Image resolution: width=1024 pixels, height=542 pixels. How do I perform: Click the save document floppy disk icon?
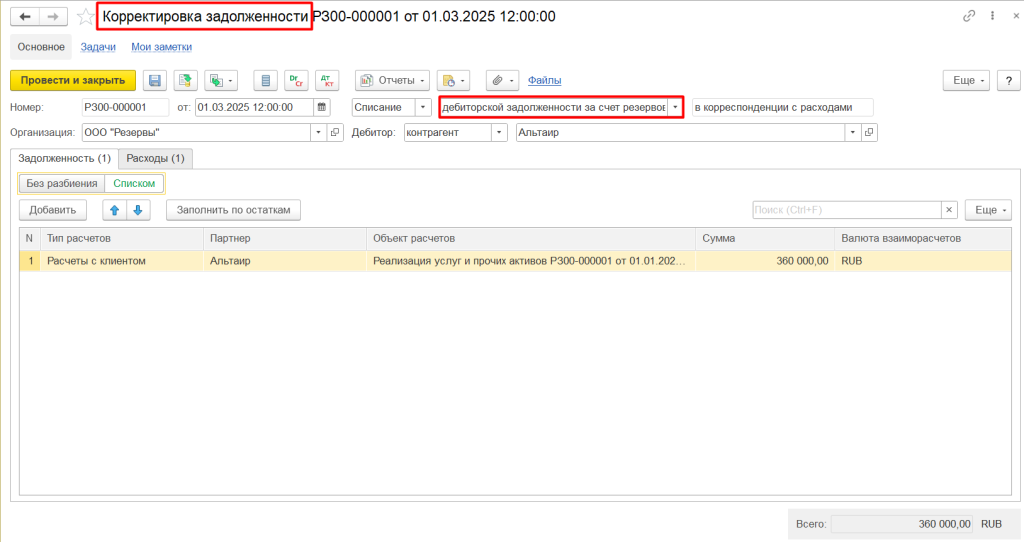coord(155,80)
